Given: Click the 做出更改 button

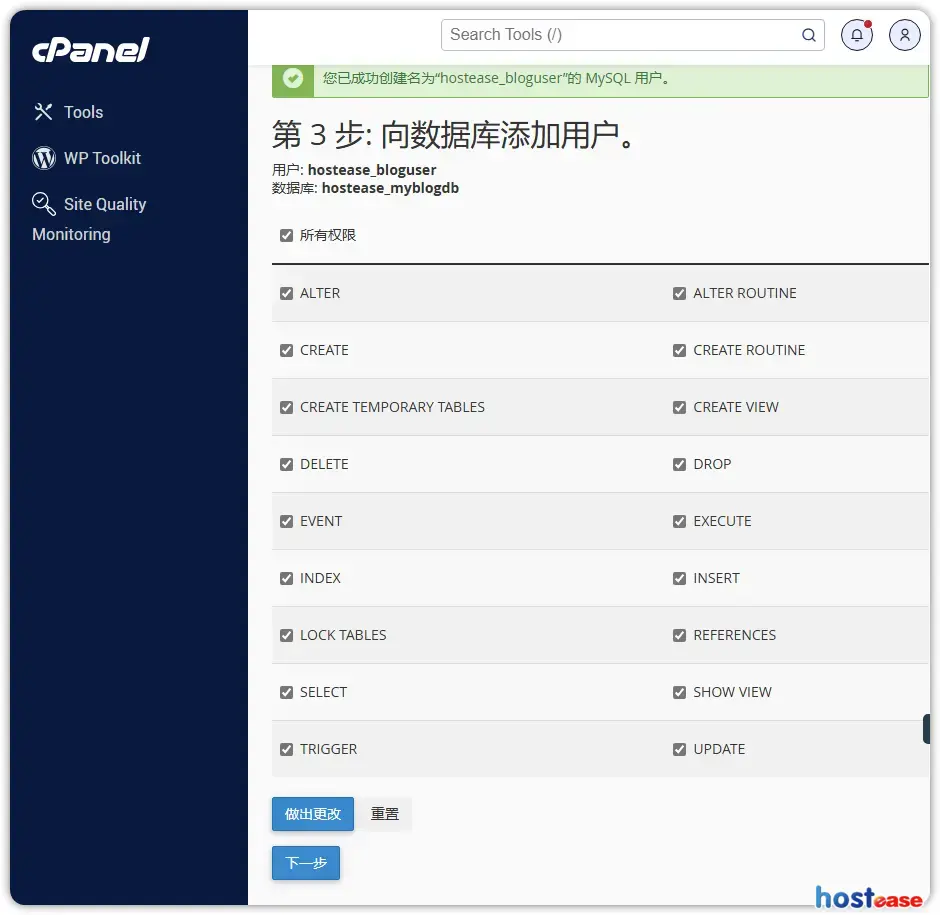Looking at the screenshot, I should click(x=312, y=814).
